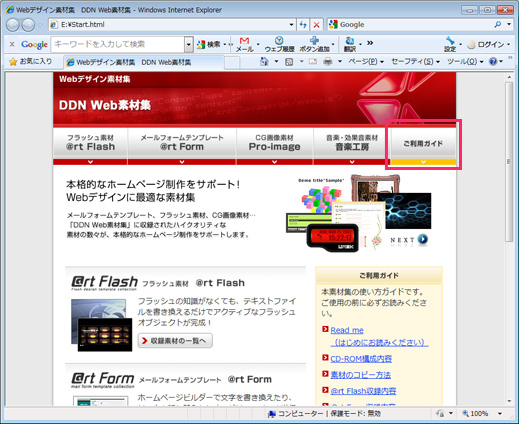Open the @rt Flash収録内容 link
The image size is (519, 424).
[x=363, y=391]
